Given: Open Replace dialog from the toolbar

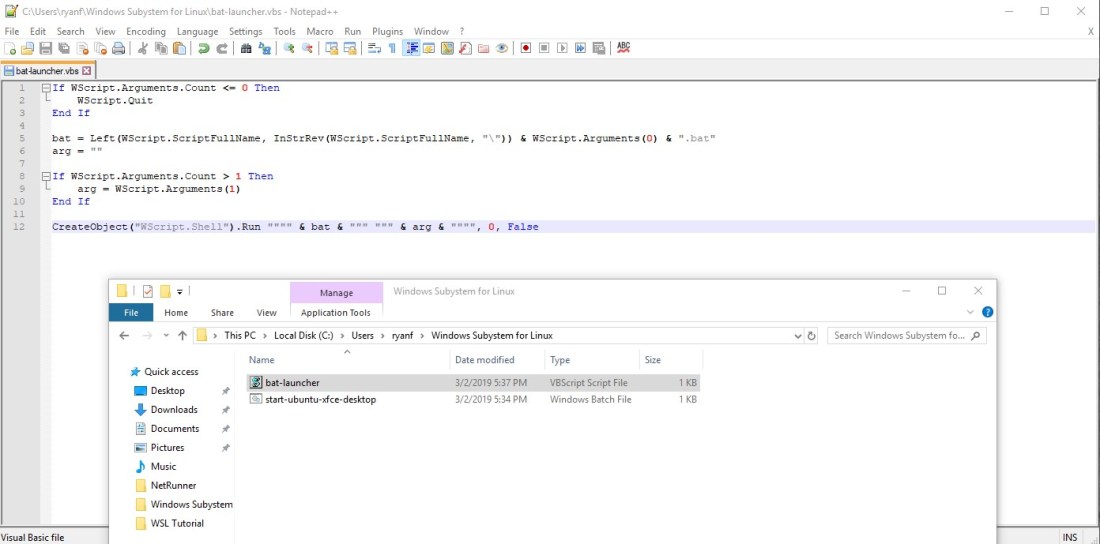Looking at the screenshot, I should pyautogui.click(x=264, y=48).
